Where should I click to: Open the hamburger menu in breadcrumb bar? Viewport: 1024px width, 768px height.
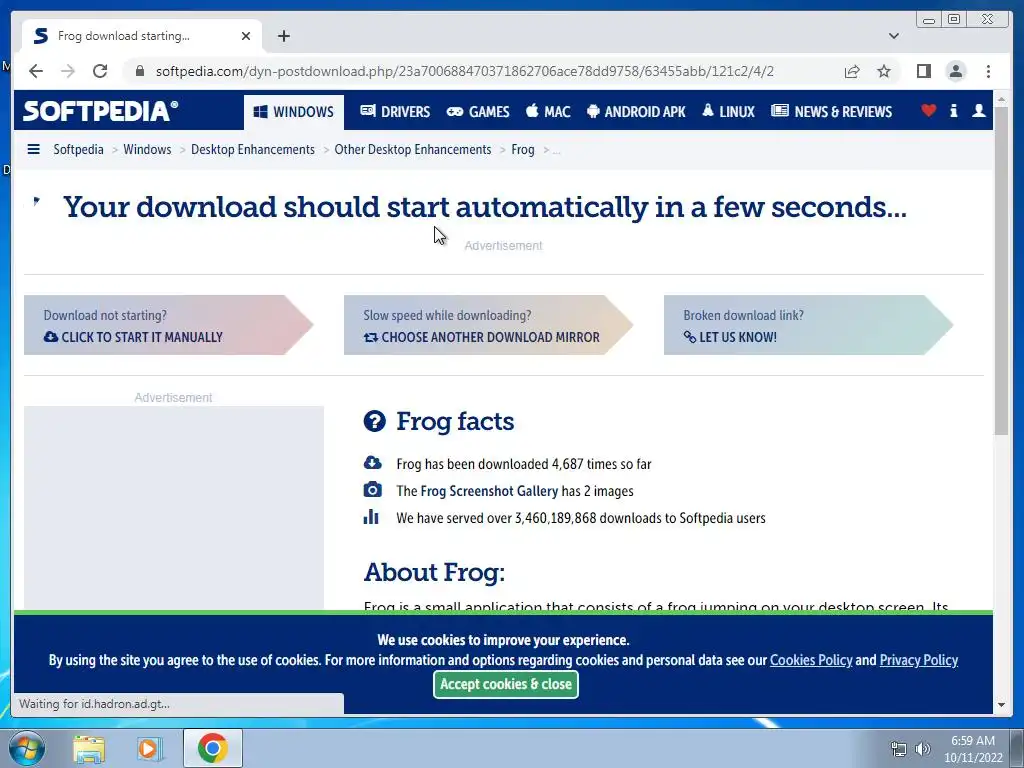pyautogui.click(x=33, y=150)
